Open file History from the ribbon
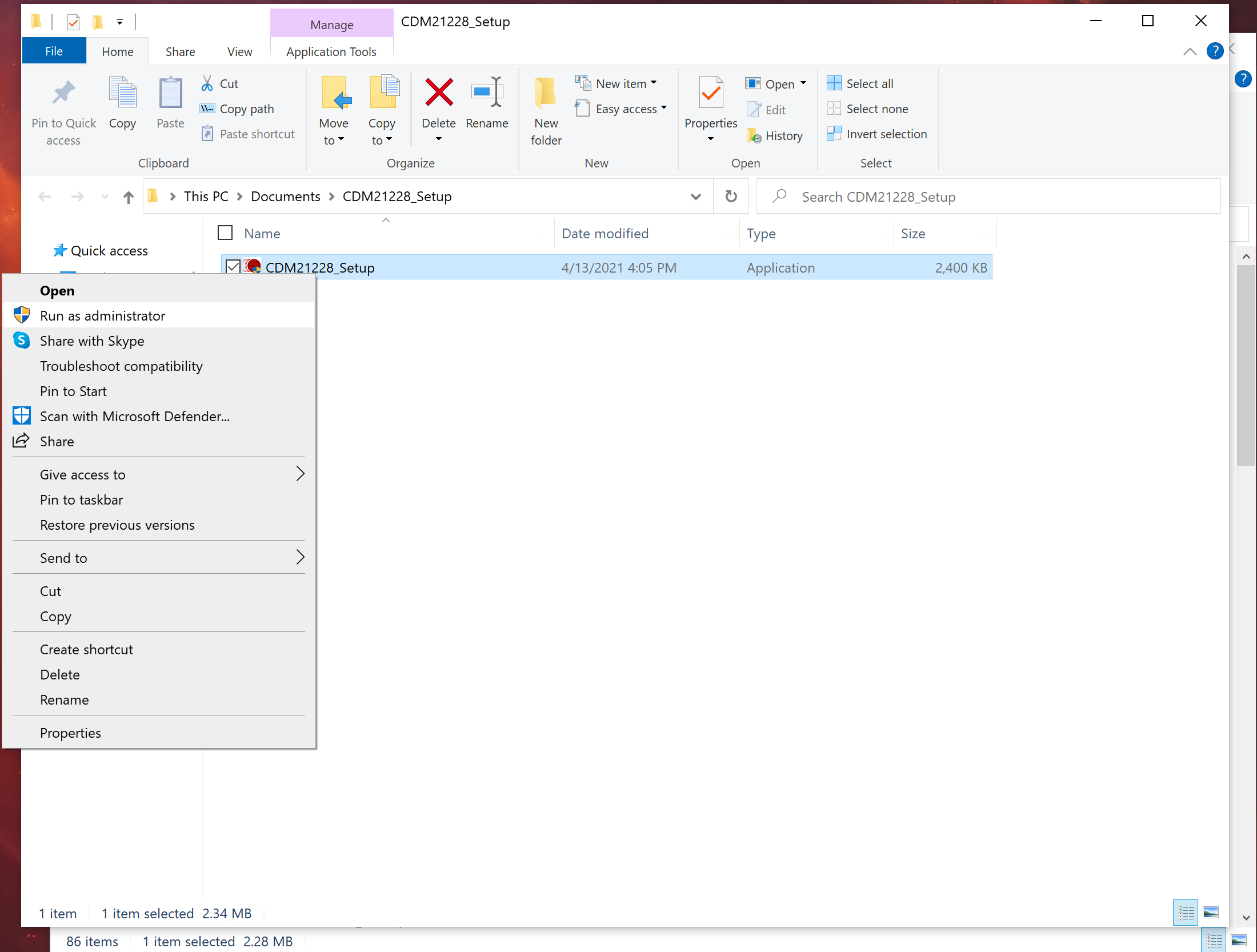 point(776,135)
